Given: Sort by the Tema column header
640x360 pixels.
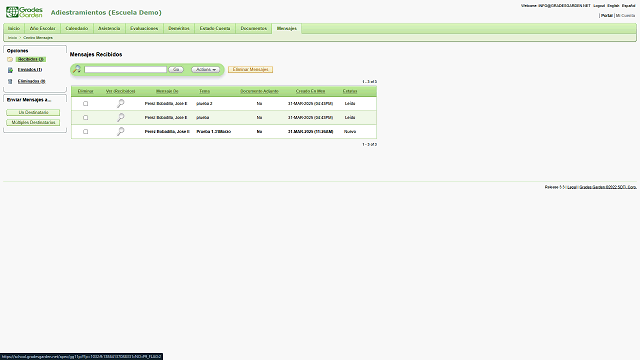Looking at the screenshot, I should click(204, 91).
